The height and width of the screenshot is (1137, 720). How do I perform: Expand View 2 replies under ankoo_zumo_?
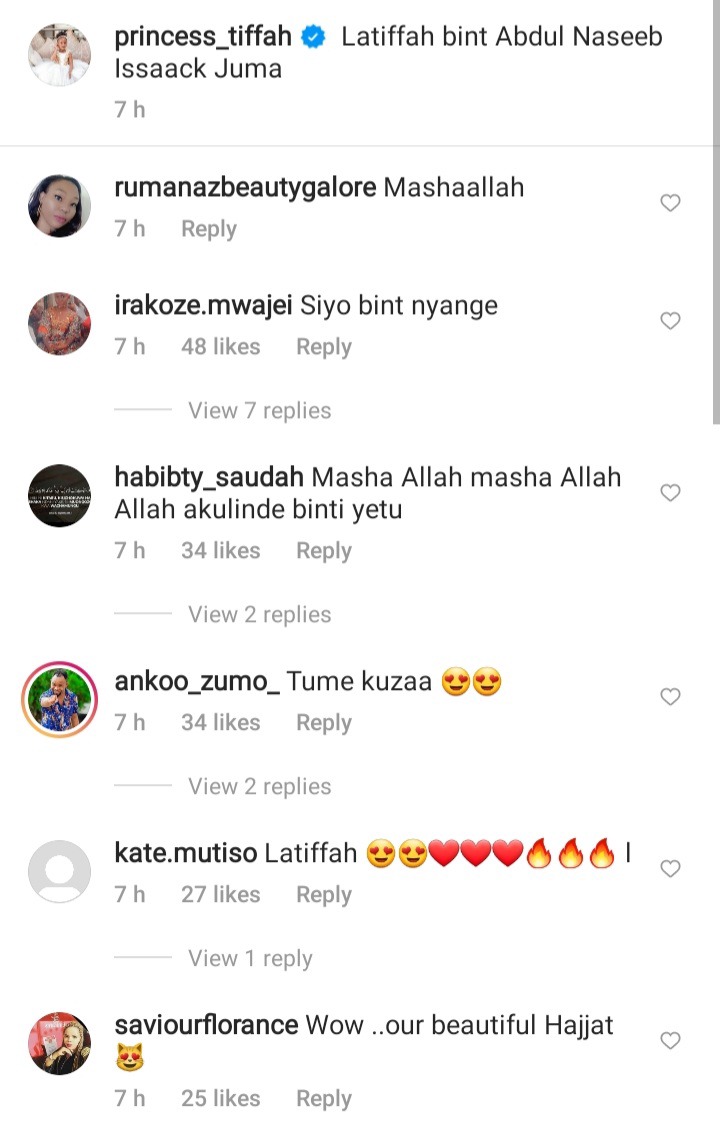260,786
